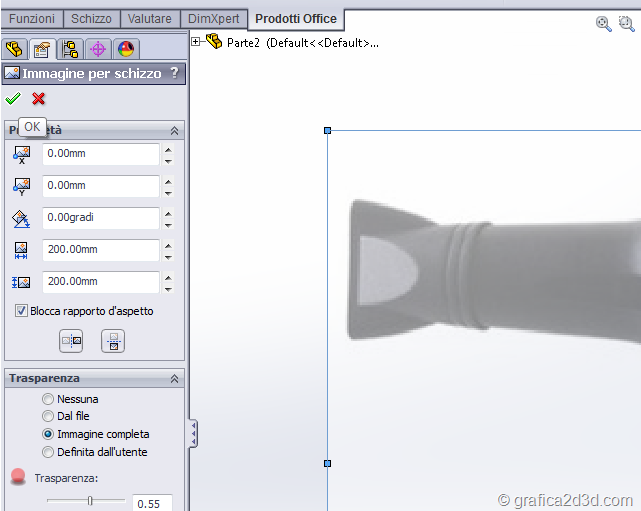This screenshot has height=511, width=641.
Task: Click the zoom to fit magnifier icon
Action: click(603, 24)
